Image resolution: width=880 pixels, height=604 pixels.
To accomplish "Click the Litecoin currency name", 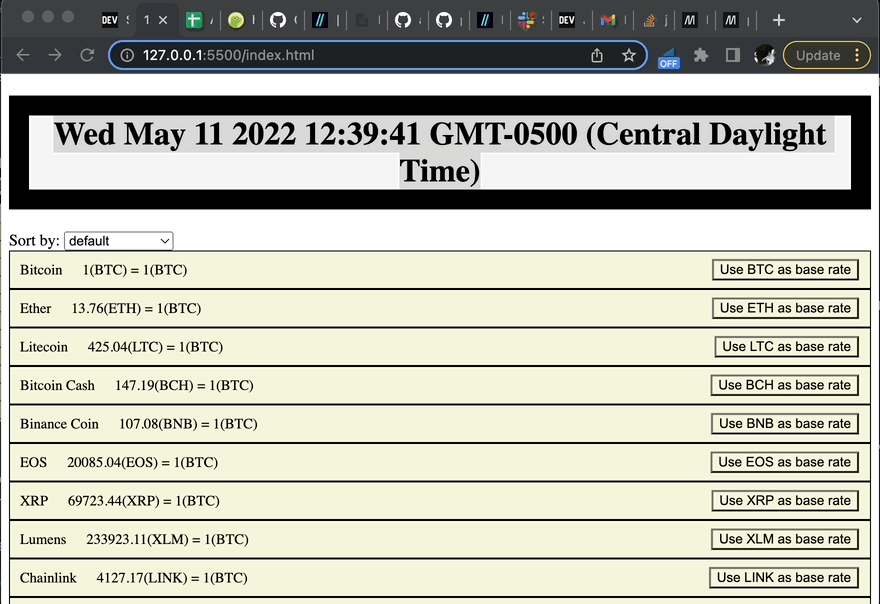I will (44, 347).
